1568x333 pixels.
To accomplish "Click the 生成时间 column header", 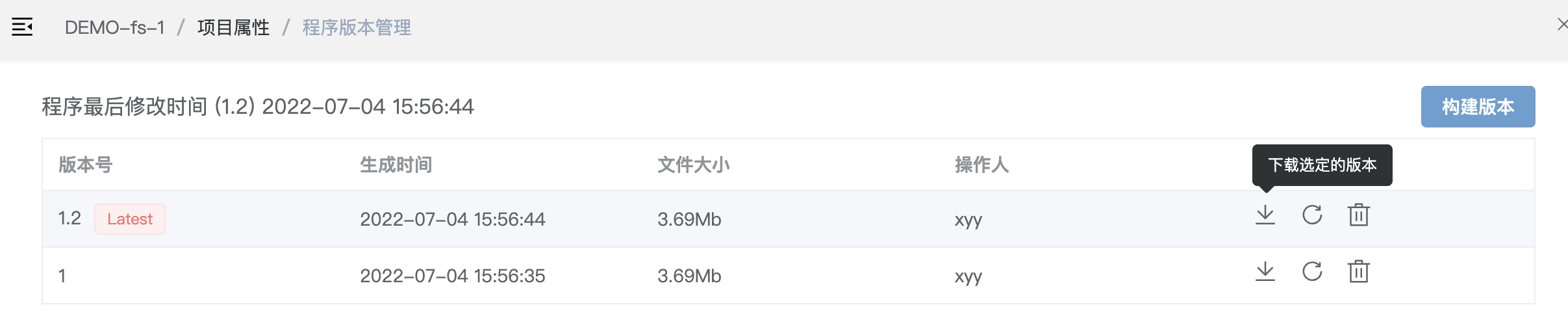I will 396,165.
